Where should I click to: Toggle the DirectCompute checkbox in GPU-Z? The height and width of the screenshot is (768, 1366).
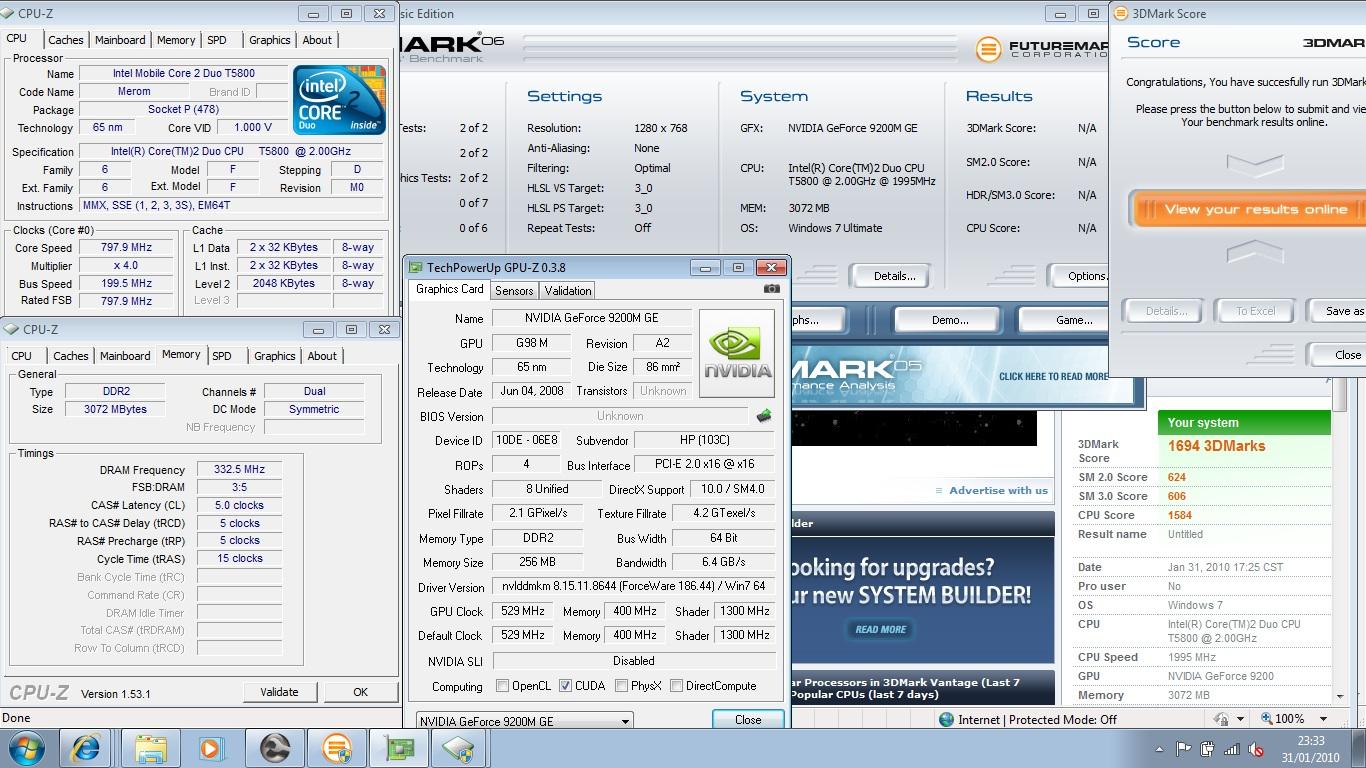click(x=676, y=686)
